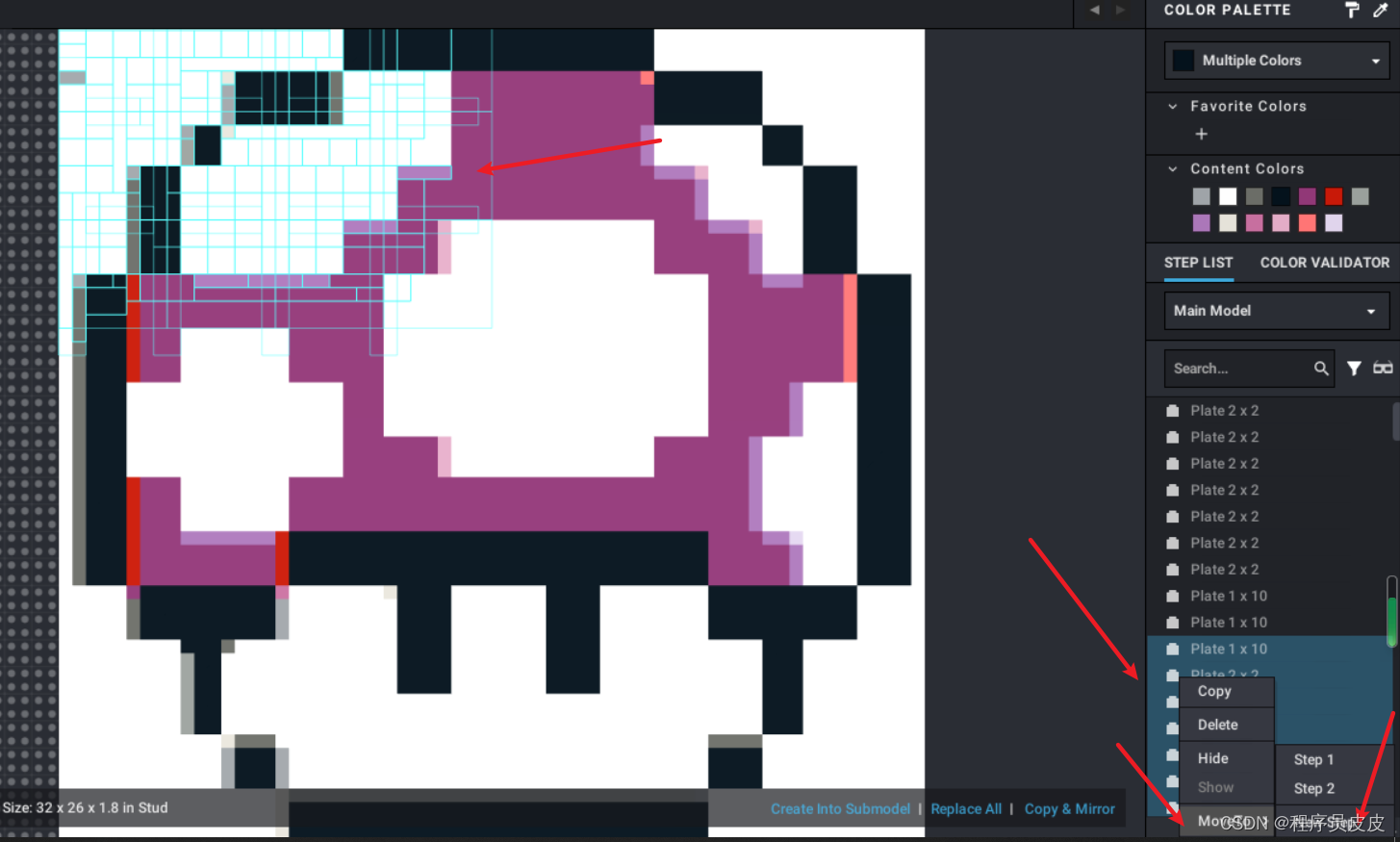Choose the dark olive gray swatch

1254,196
